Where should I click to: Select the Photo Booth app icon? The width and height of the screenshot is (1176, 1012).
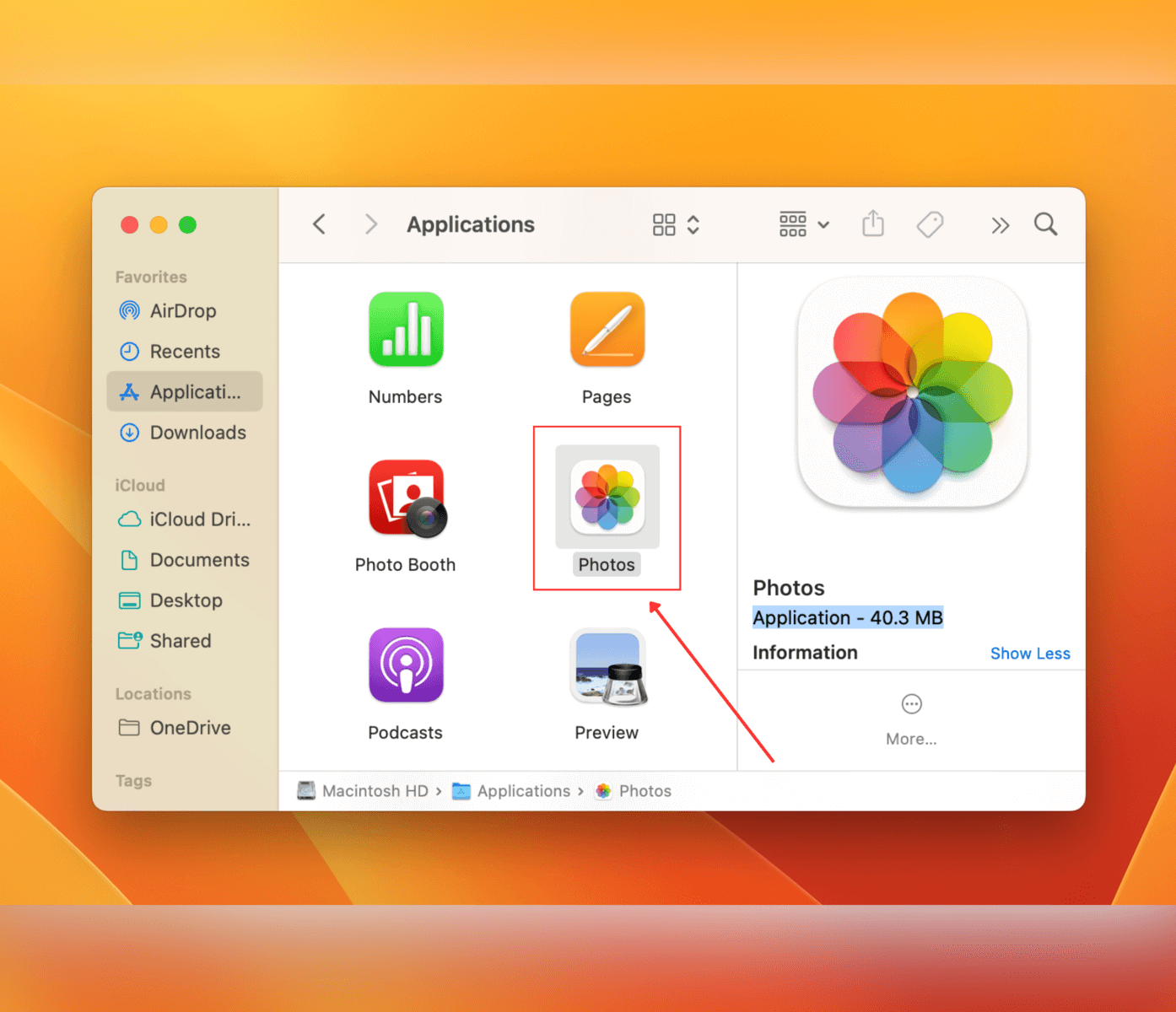coord(407,498)
